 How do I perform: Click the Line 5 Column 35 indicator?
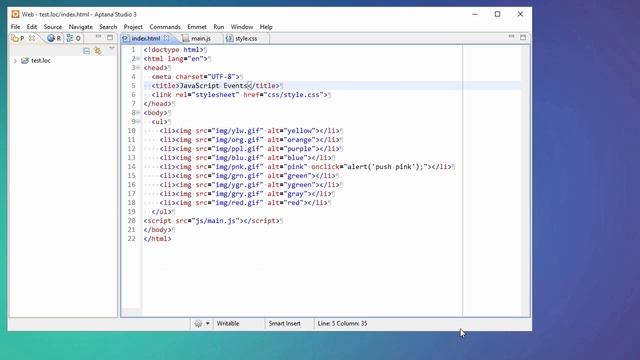click(x=342, y=324)
